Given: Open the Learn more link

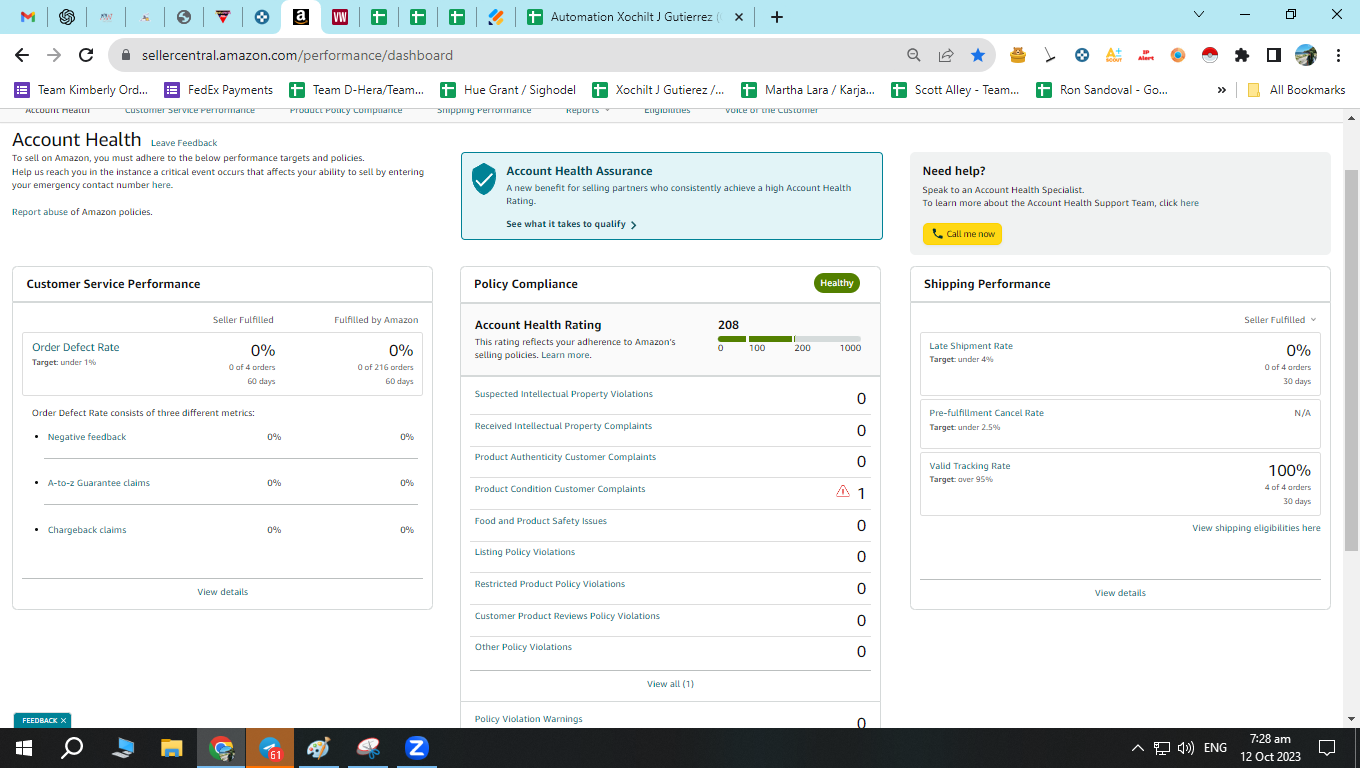Looking at the screenshot, I should point(566,355).
